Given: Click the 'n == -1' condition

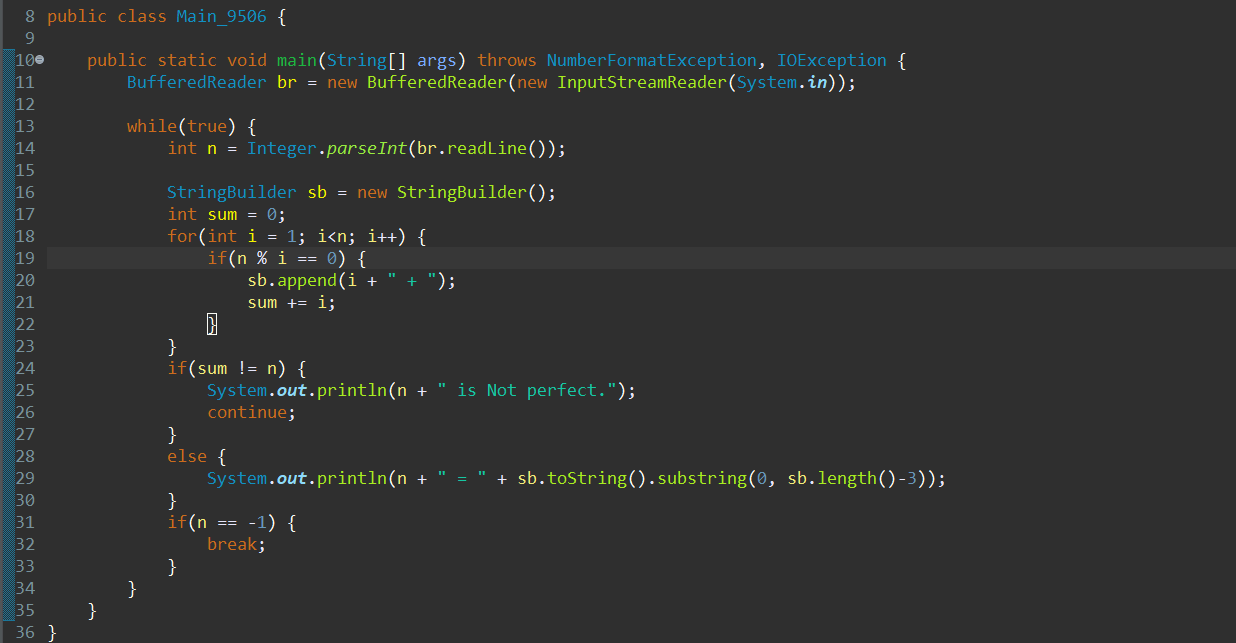Looking at the screenshot, I should point(232,522).
